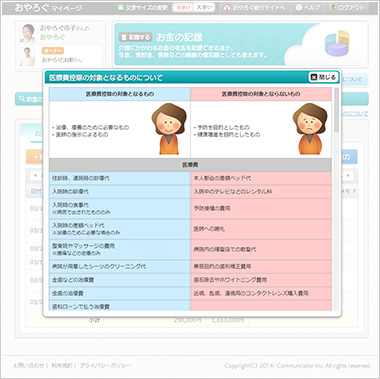Image resolution: width=380 pixels, height=379 pixels.
Task: Set text size to 小さい
Action: (183, 7)
